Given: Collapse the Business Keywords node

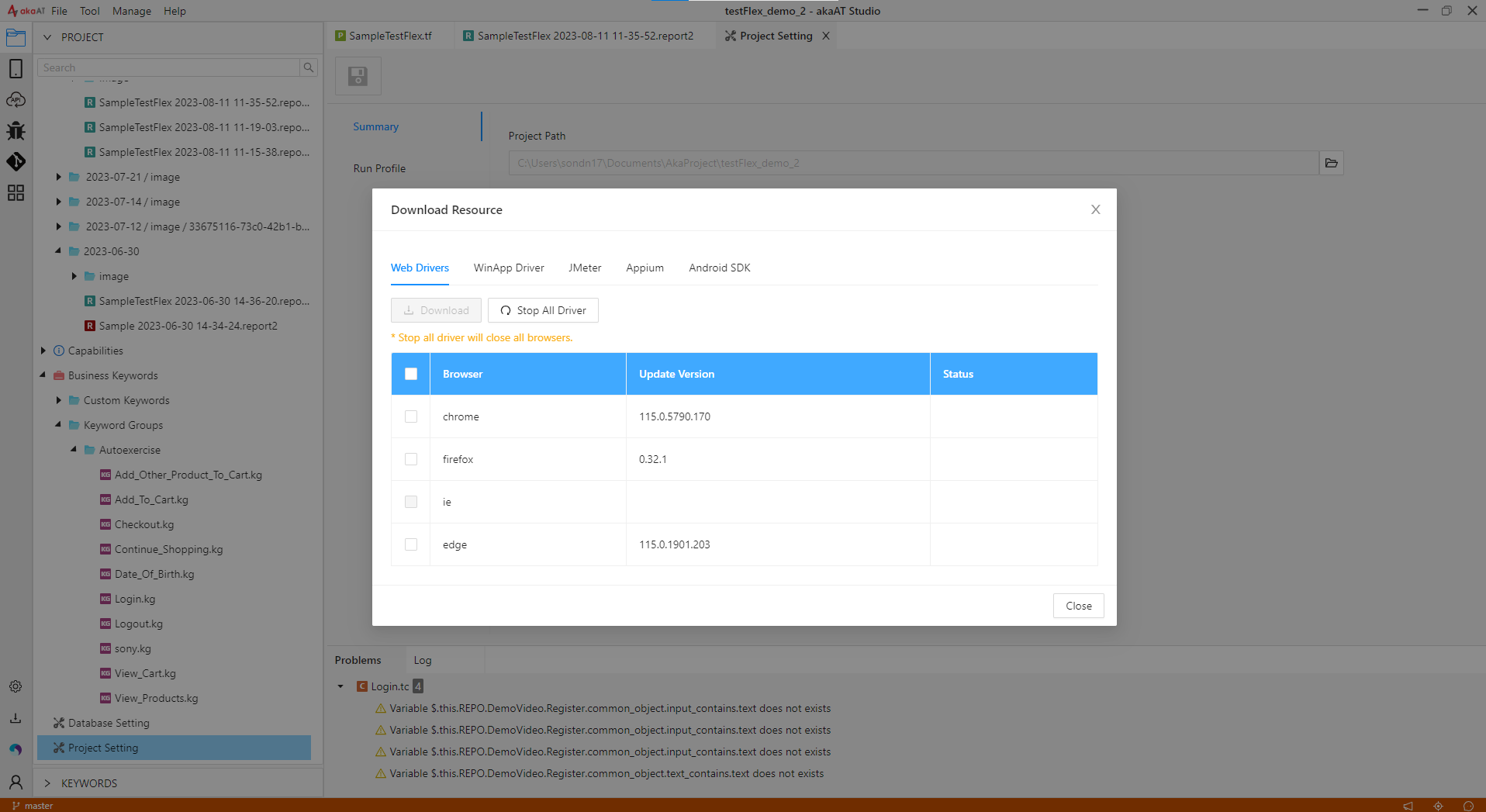Looking at the screenshot, I should point(43,375).
